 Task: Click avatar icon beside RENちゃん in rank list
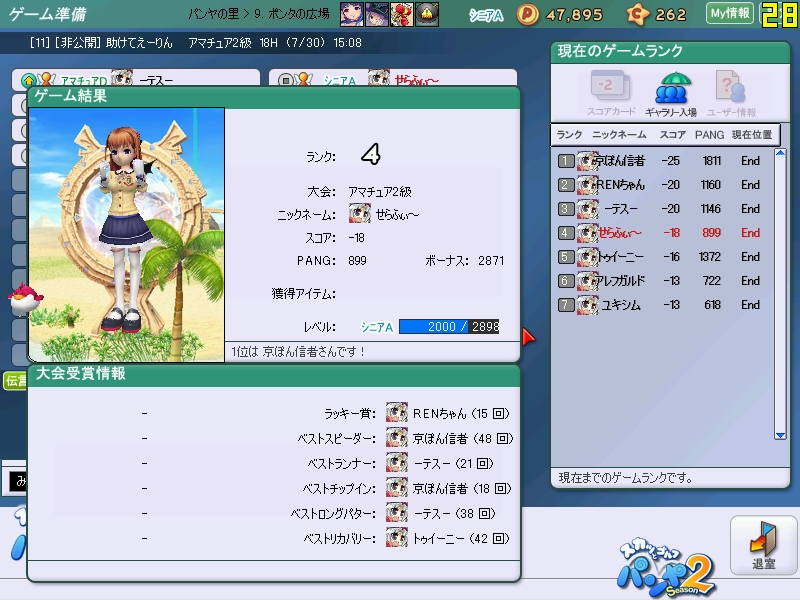[x=587, y=185]
